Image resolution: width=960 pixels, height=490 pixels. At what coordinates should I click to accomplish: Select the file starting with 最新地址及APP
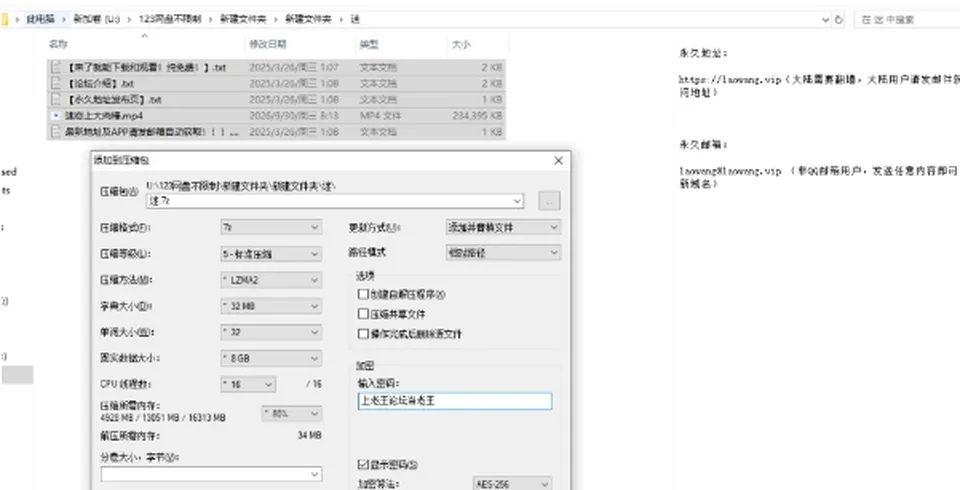pyautogui.click(x=152, y=131)
